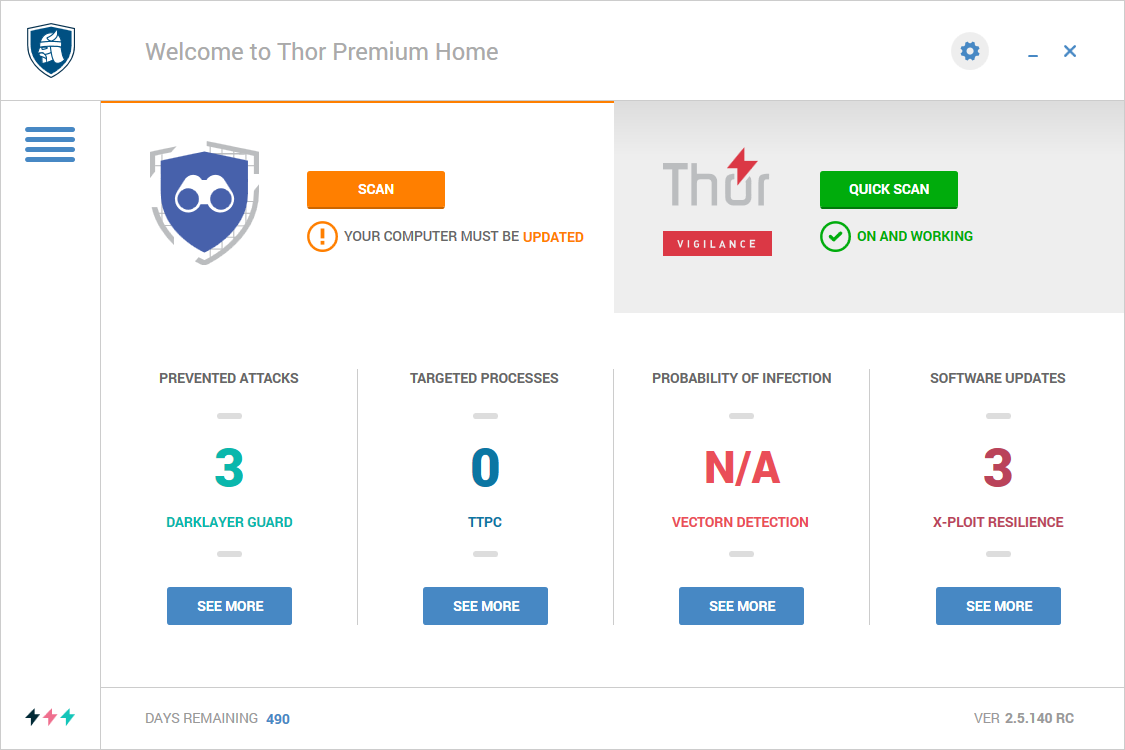Run the green Quick Scan button
Image resolution: width=1125 pixels, height=750 pixels.
click(x=889, y=189)
